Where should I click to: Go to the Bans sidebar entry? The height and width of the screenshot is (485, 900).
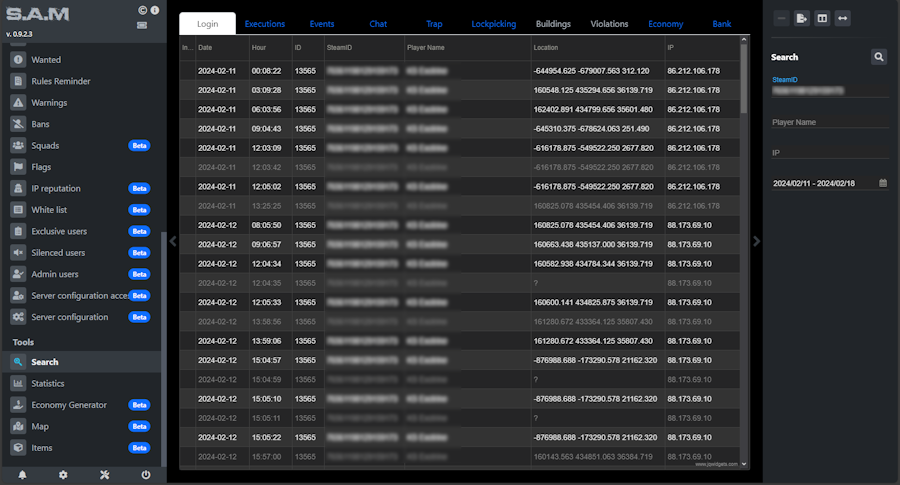40,124
